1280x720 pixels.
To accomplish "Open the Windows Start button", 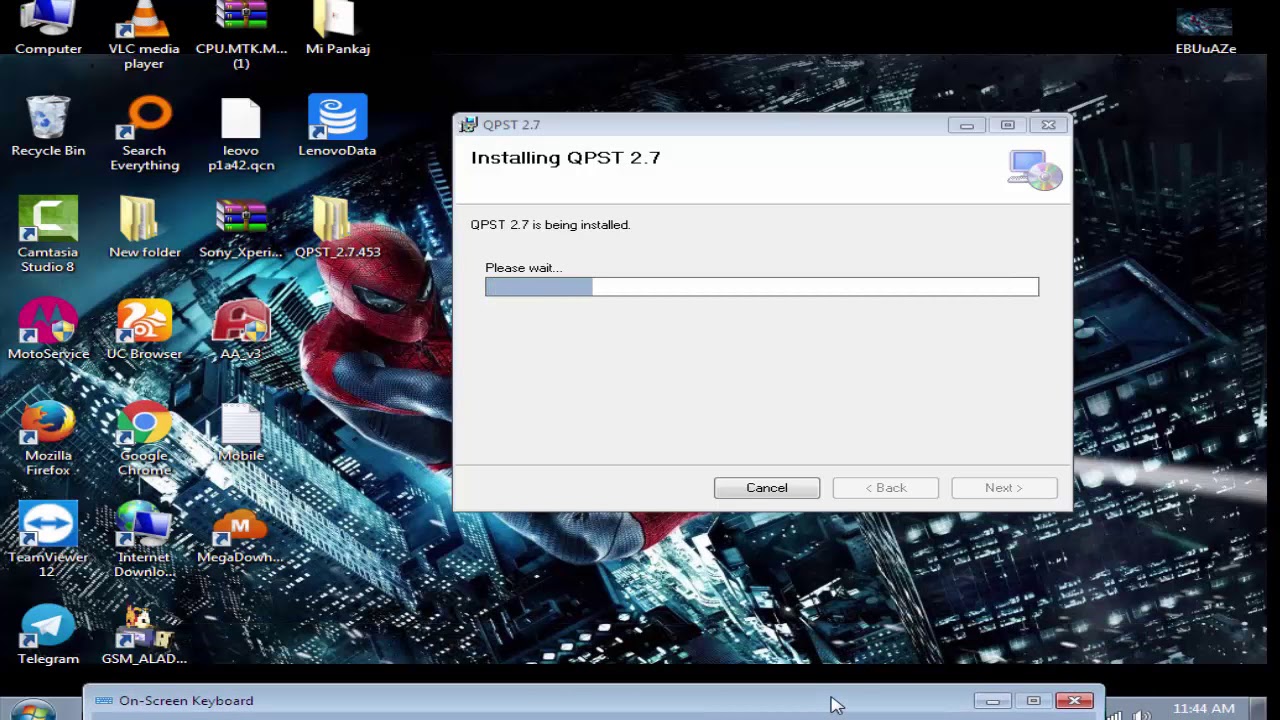I will [x=32, y=711].
